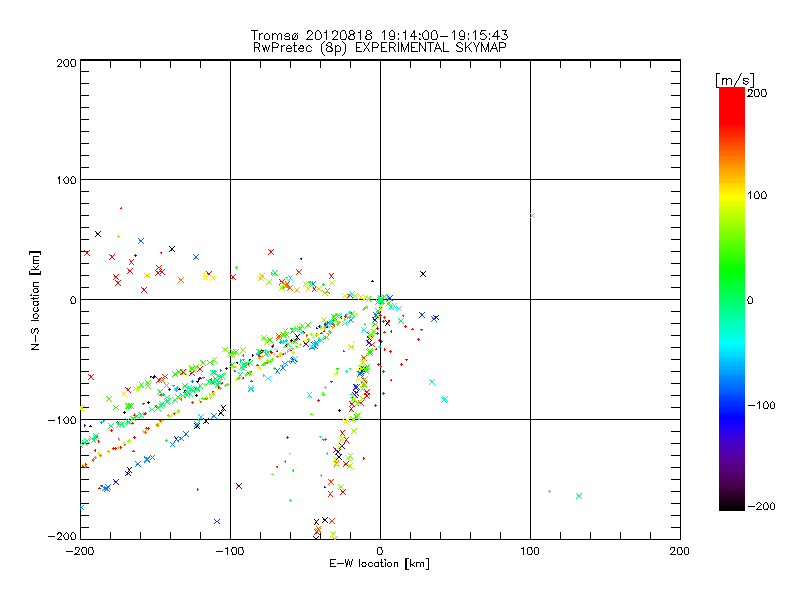Click the '[m/s]' colorbar unit label
The image size is (800, 600).
[x=735, y=80]
